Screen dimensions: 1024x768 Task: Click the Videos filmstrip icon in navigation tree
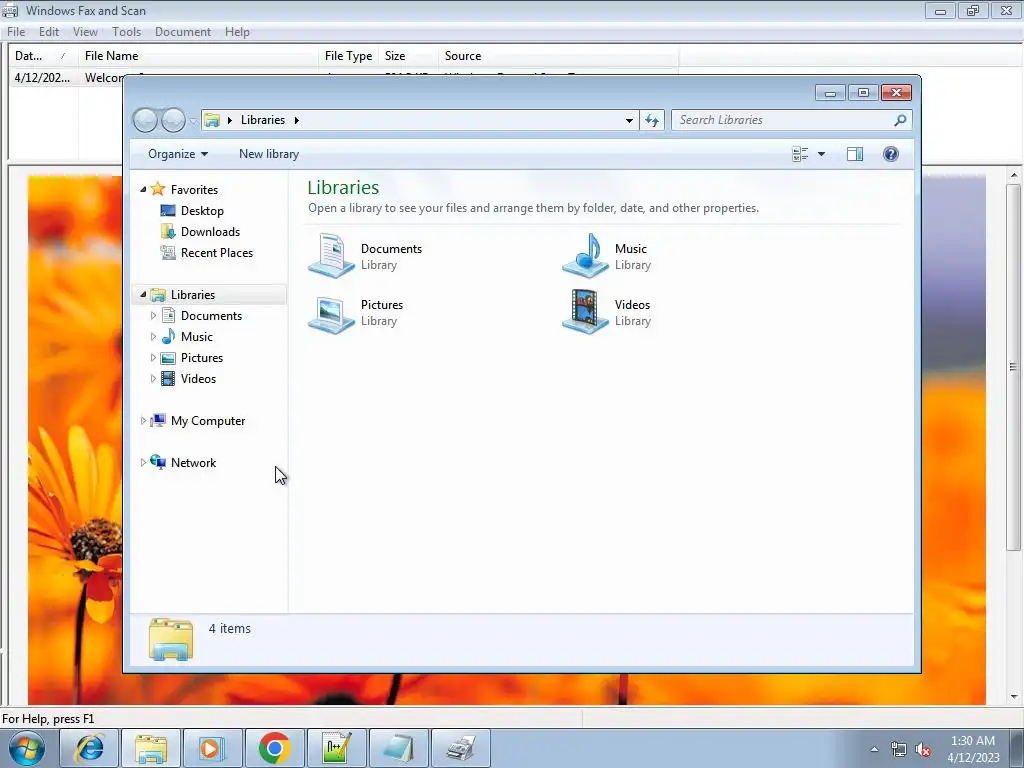[x=168, y=379]
